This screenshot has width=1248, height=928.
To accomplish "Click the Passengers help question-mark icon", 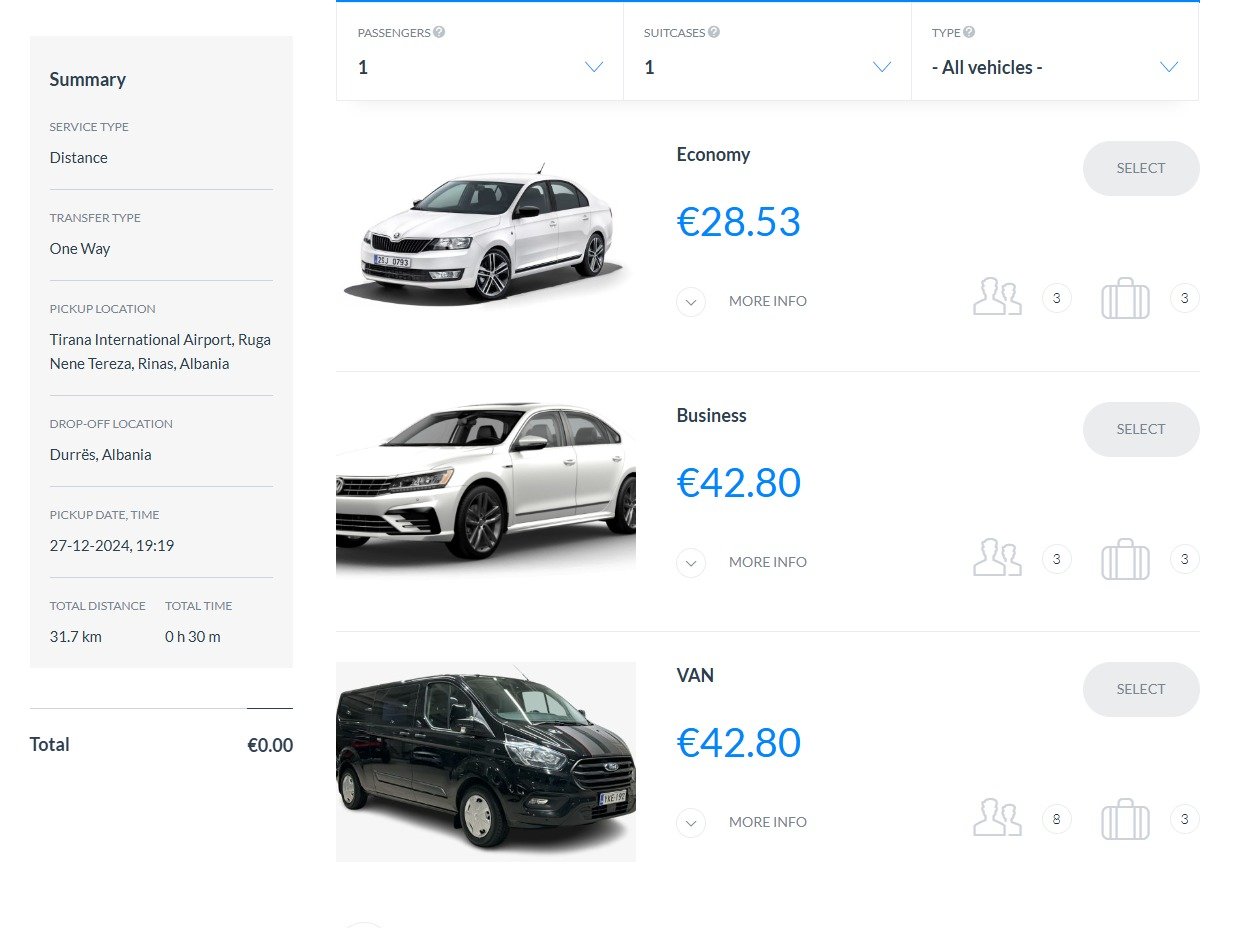I will pyautogui.click(x=439, y=32).
